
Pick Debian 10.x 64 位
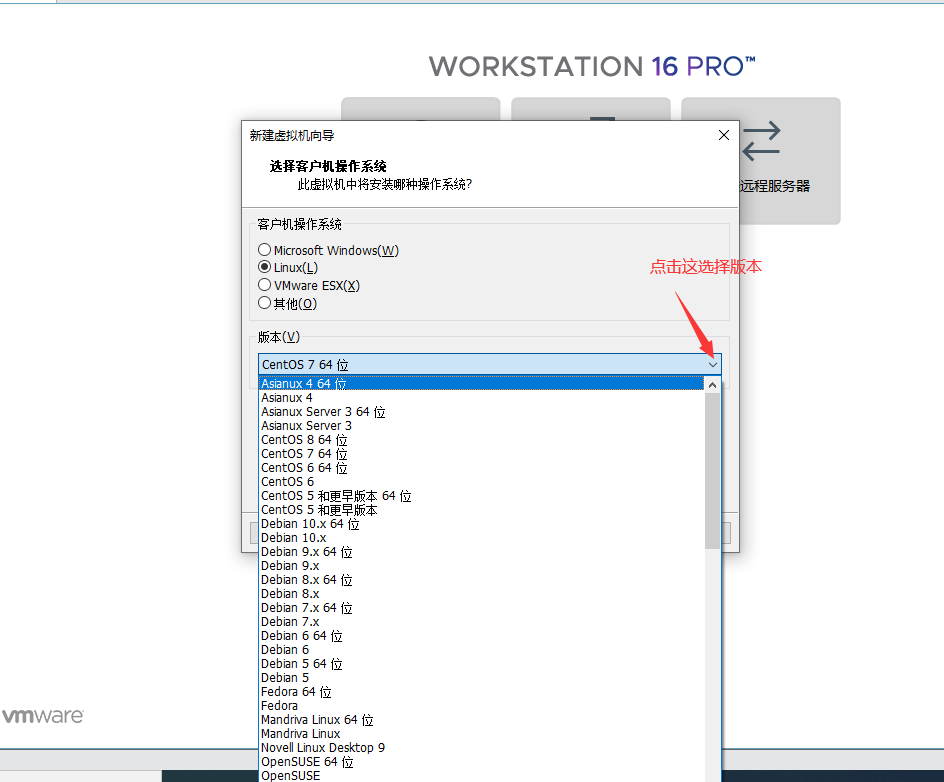point(481,524)
